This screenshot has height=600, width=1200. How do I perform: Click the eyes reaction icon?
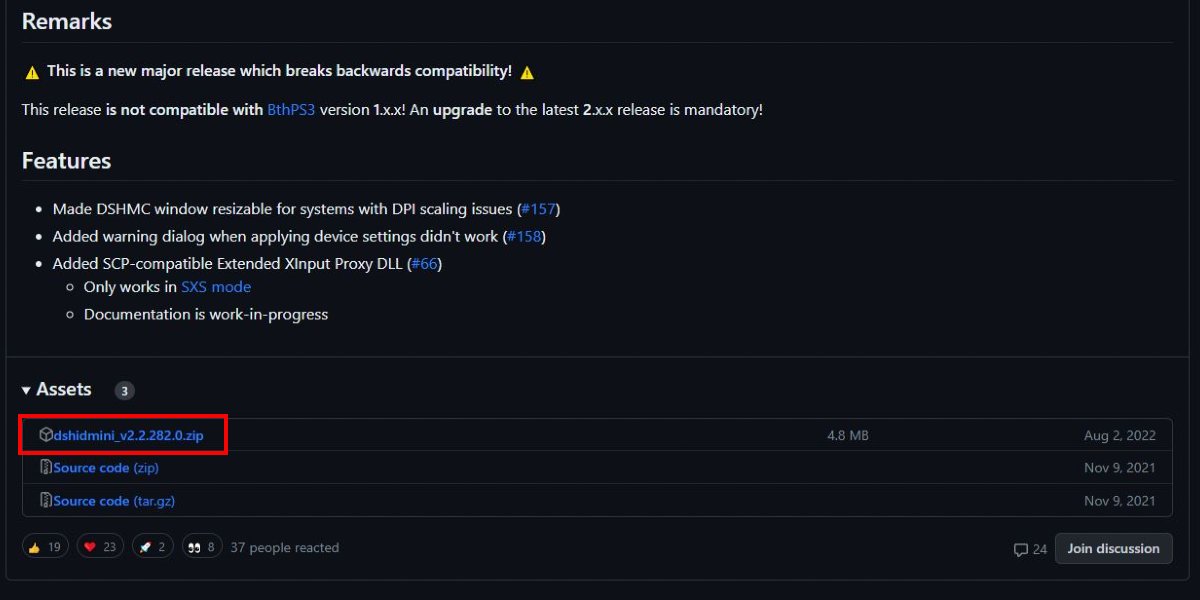198,546
